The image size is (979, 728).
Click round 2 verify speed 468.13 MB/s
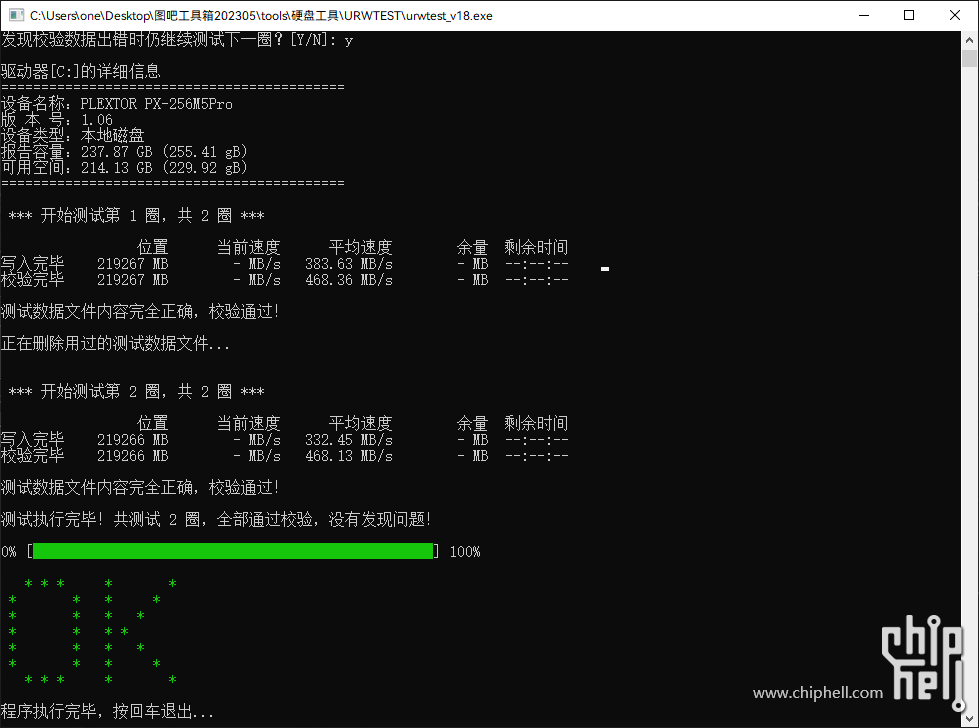(x=348, y=456)
